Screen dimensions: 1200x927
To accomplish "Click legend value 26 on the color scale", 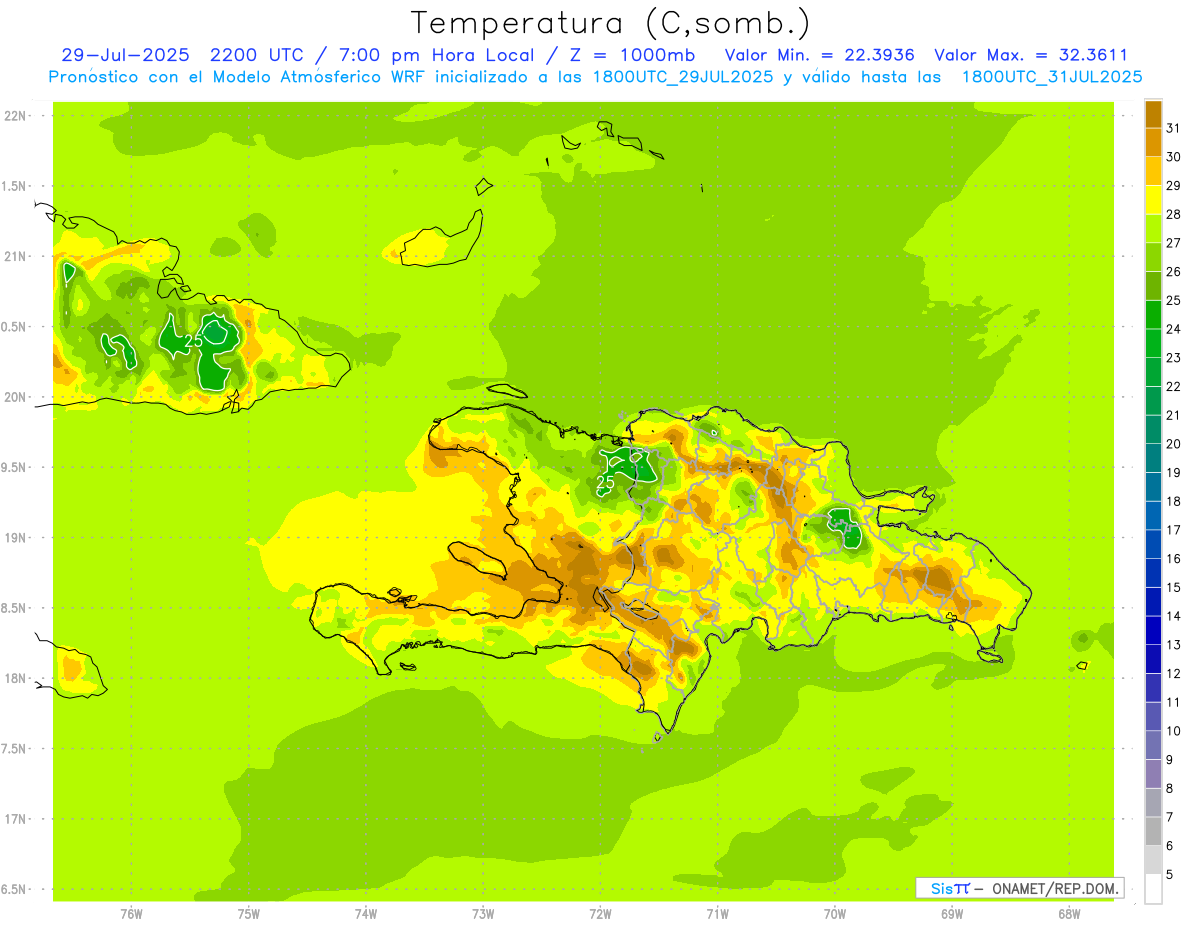I will pyautogui.click(x=1174, y=272).
